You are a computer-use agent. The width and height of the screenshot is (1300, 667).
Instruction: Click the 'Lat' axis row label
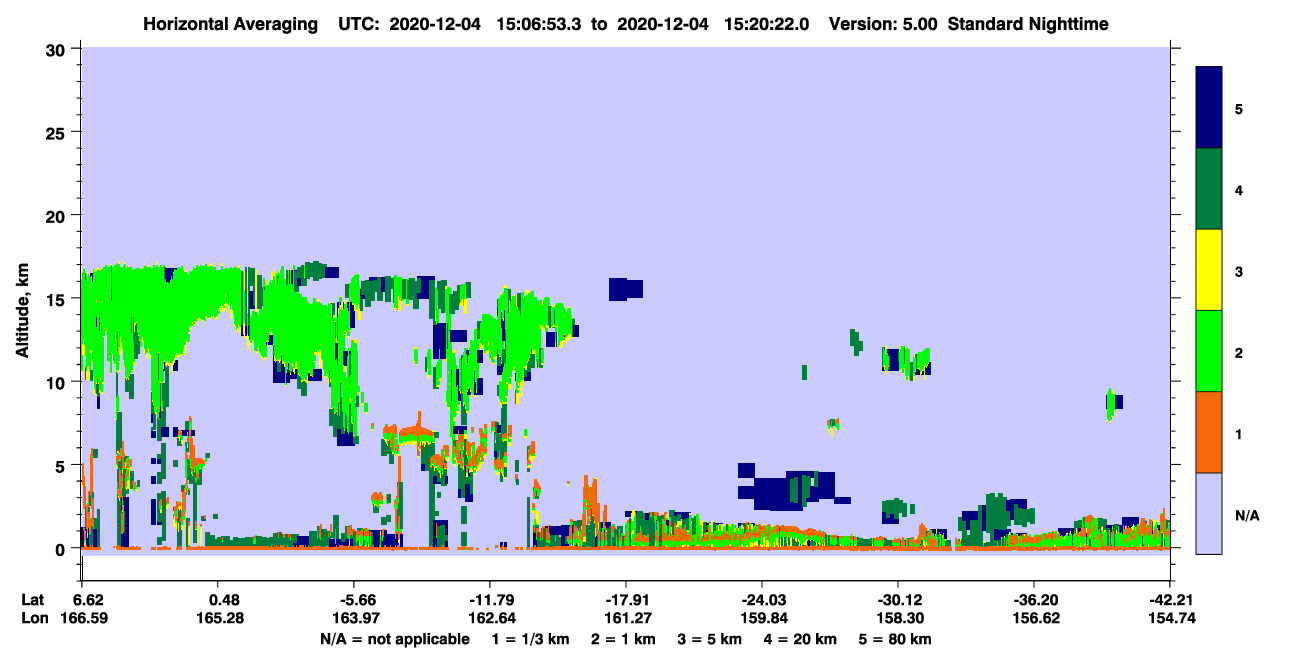(x=33, y=600)
